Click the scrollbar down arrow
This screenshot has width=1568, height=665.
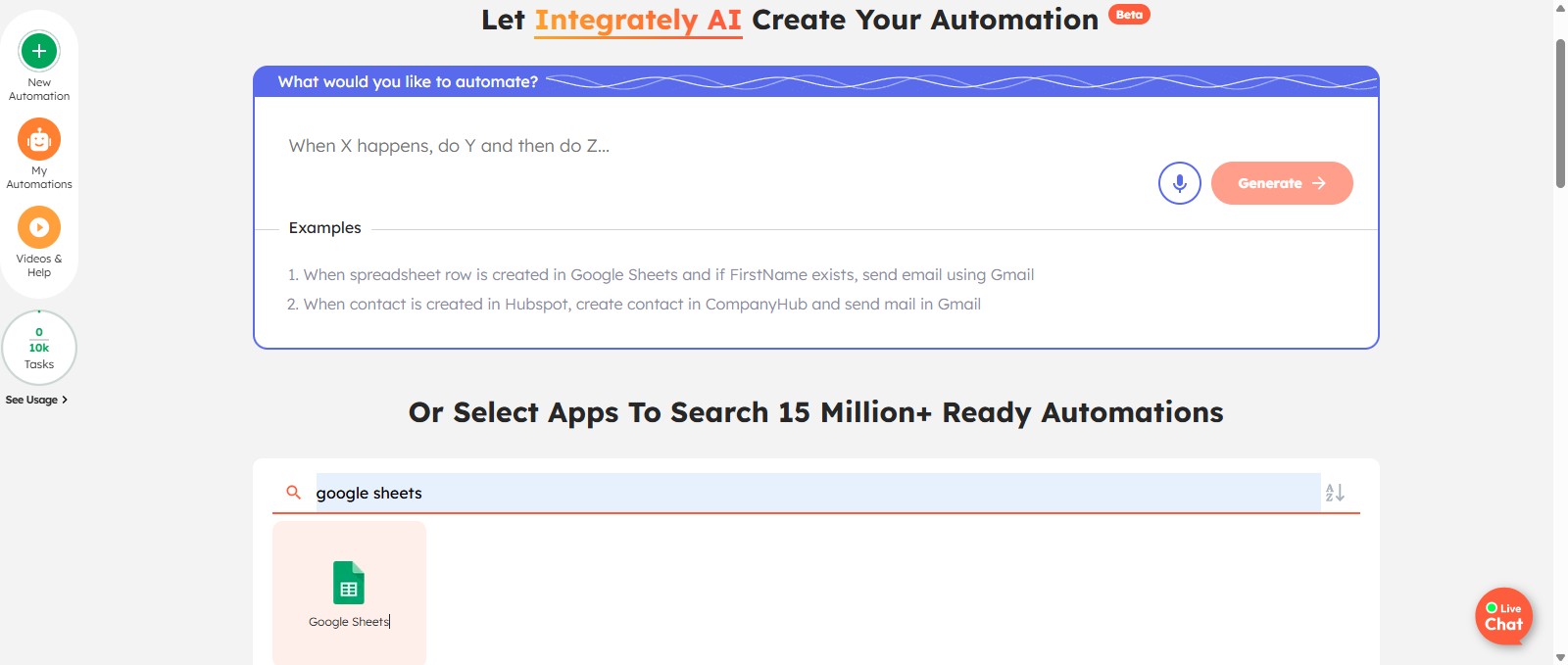[1560, 657]
